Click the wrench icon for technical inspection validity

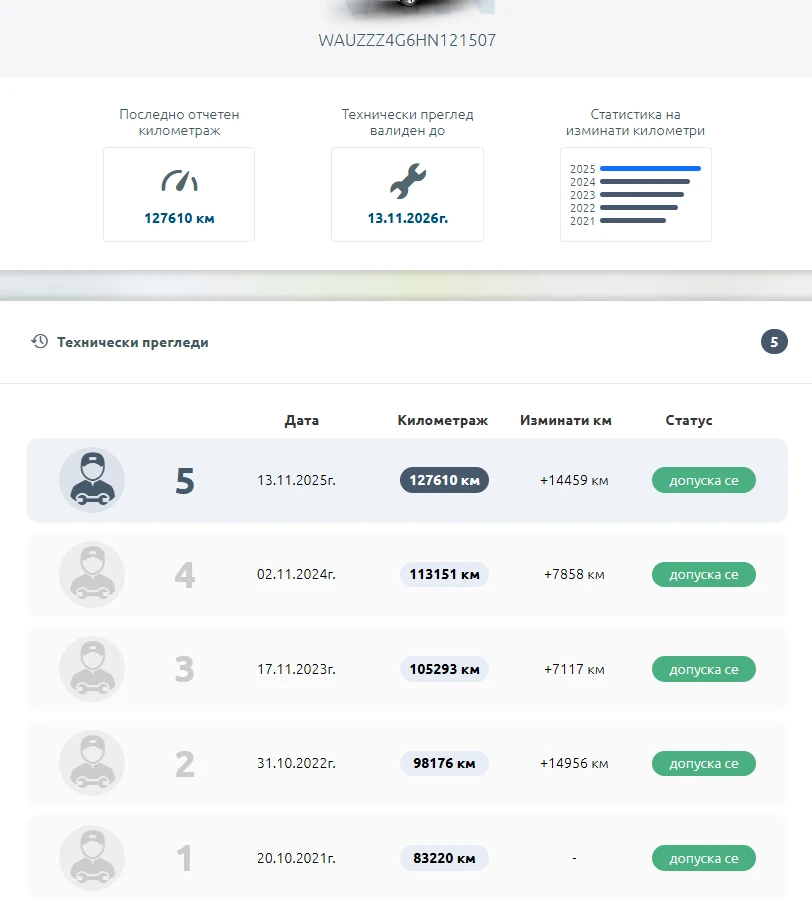[407, 181]
